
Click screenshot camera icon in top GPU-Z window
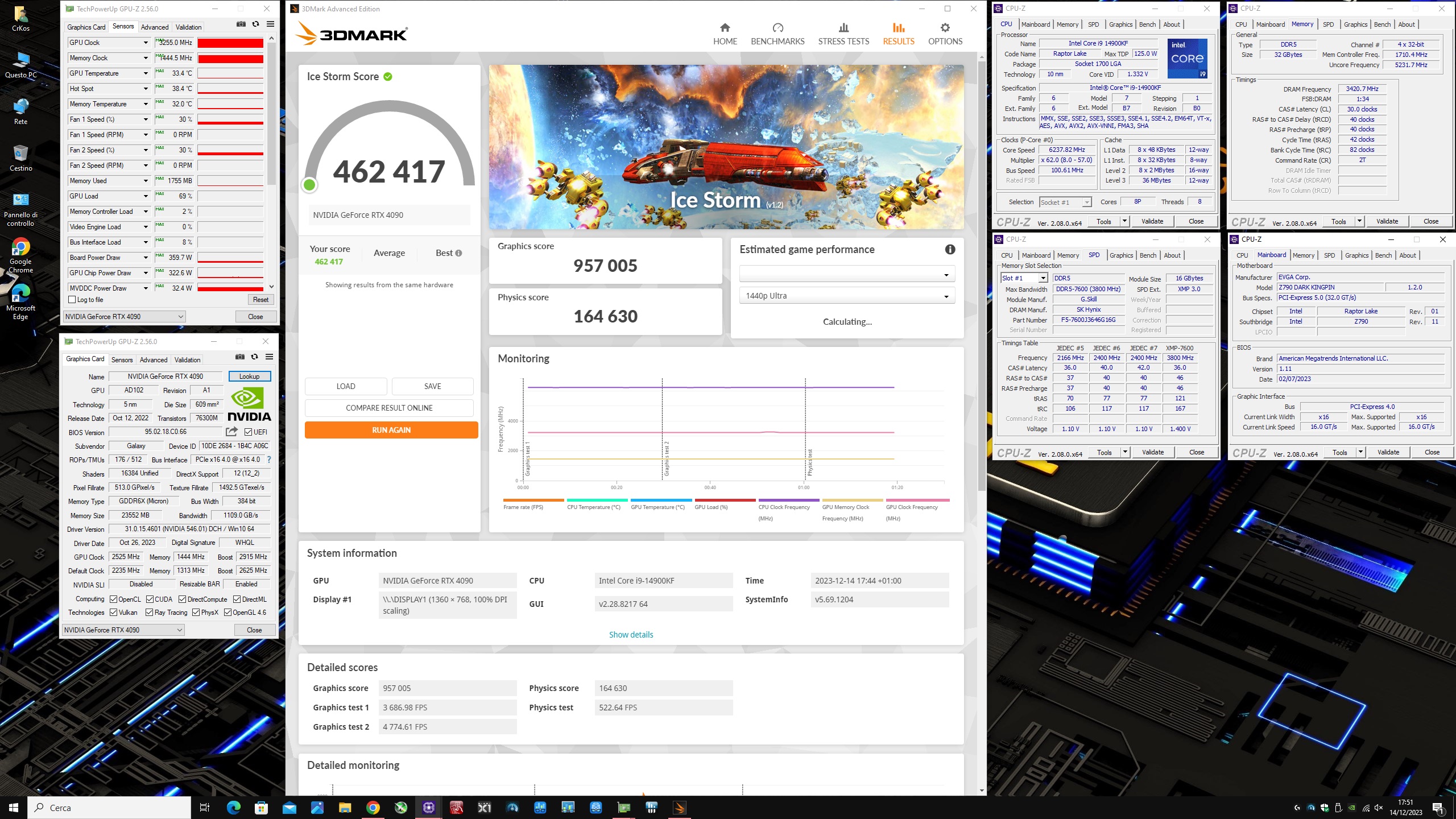pos(241,24)
